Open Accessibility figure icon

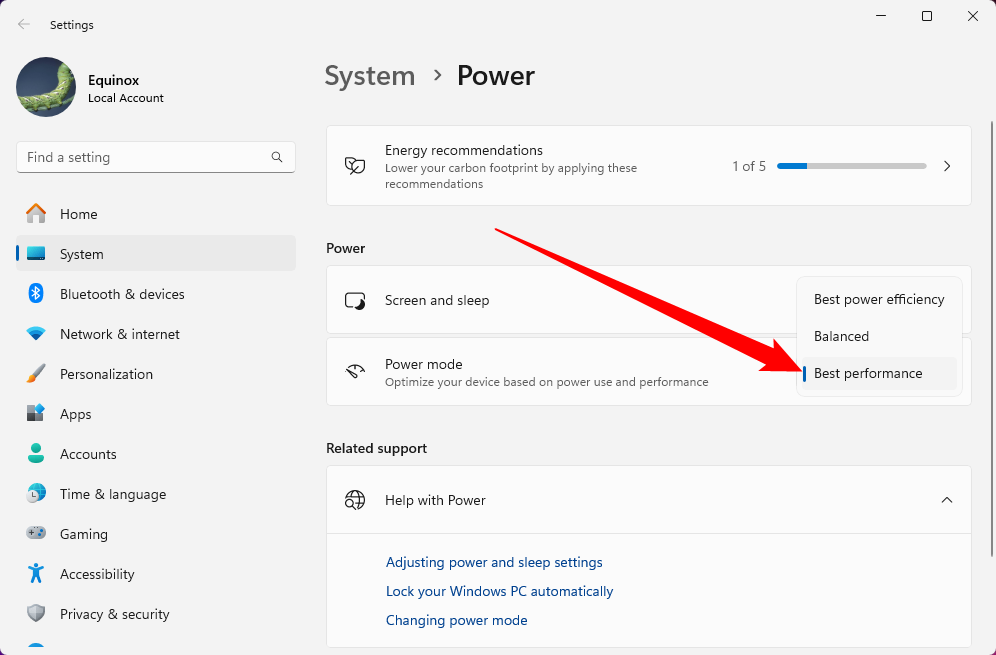[36, 574]
